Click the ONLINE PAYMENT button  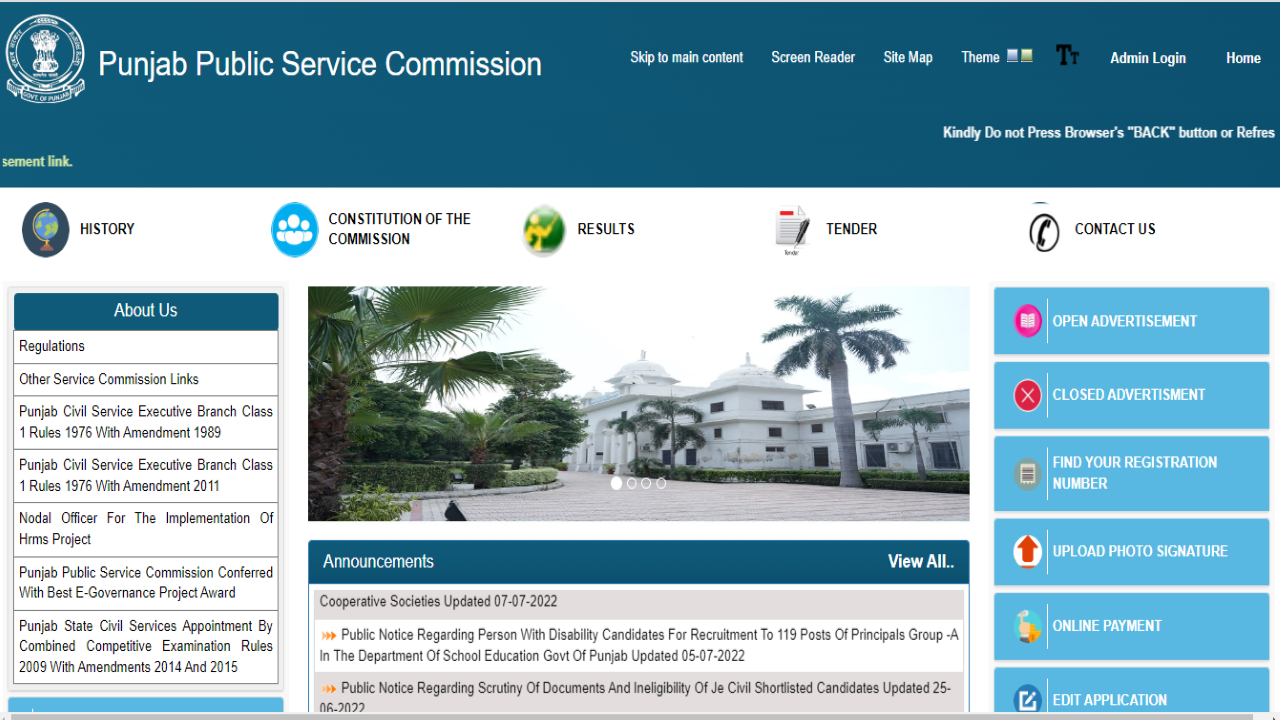[1131, 626]
